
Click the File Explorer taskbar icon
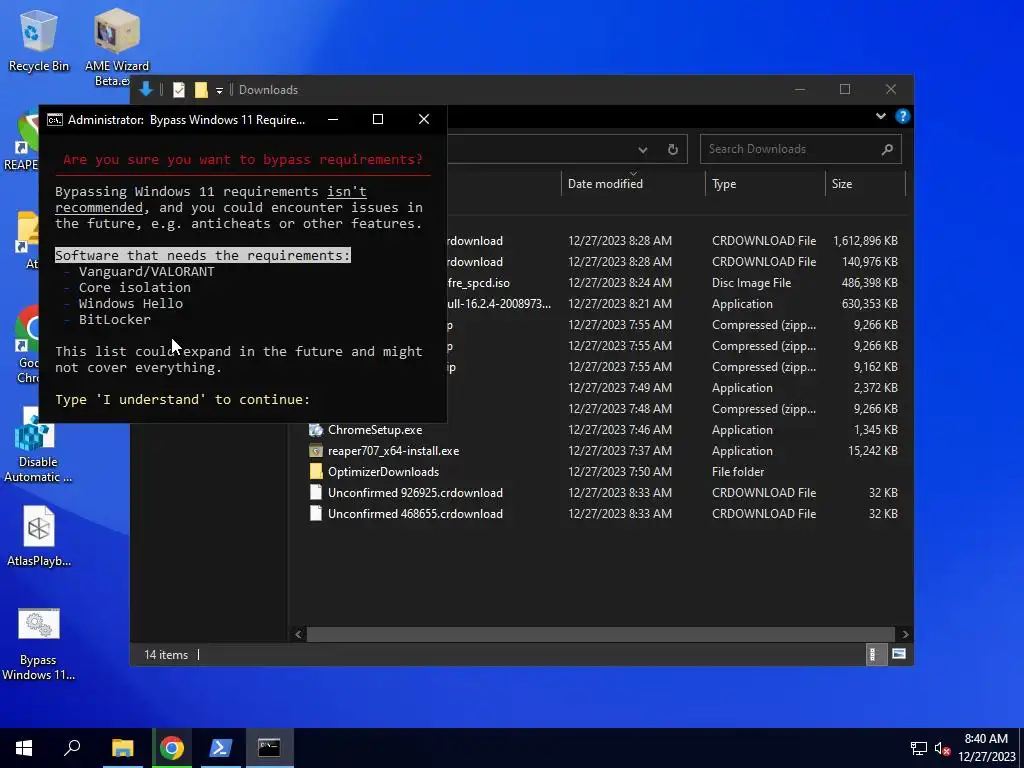pyautogui.click(x=122, y=748)
